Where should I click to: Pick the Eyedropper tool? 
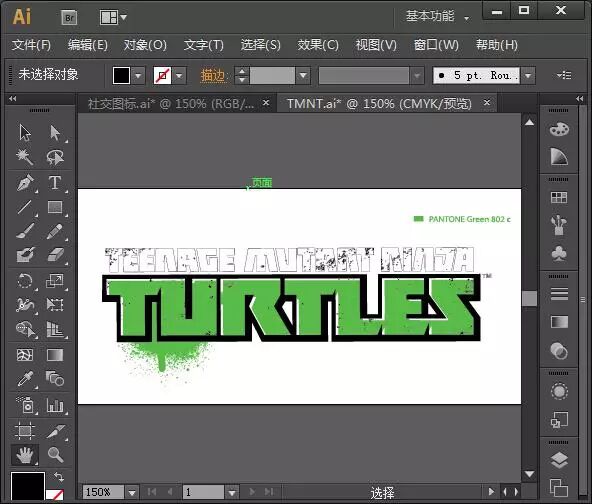(25, 379)
